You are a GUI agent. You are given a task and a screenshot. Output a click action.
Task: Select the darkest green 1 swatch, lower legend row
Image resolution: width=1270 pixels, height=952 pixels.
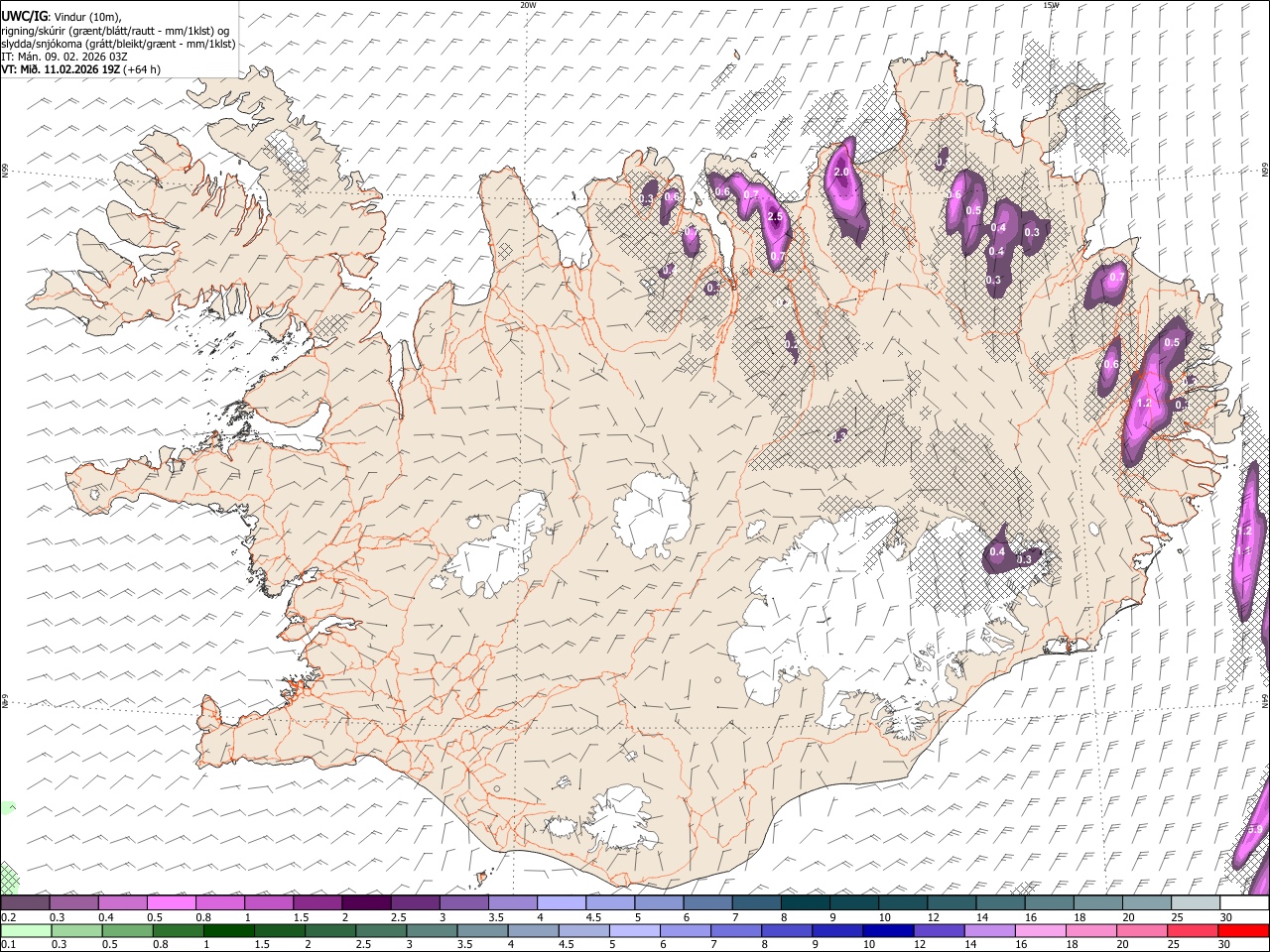228,930
